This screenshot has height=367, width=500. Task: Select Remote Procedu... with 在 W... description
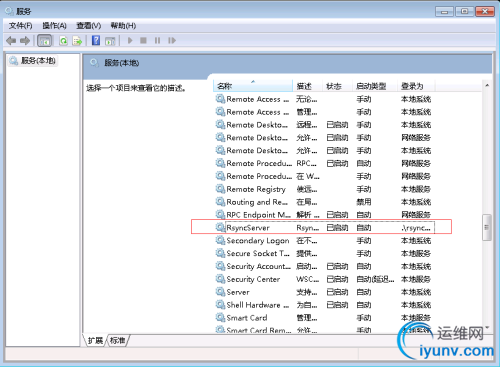click(323, 176)
